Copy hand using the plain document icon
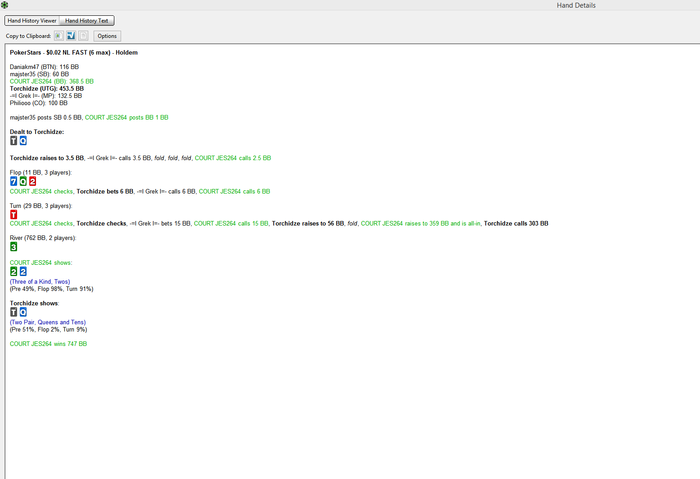The height and width of the screenshot is (479, 700). (83, 36)
